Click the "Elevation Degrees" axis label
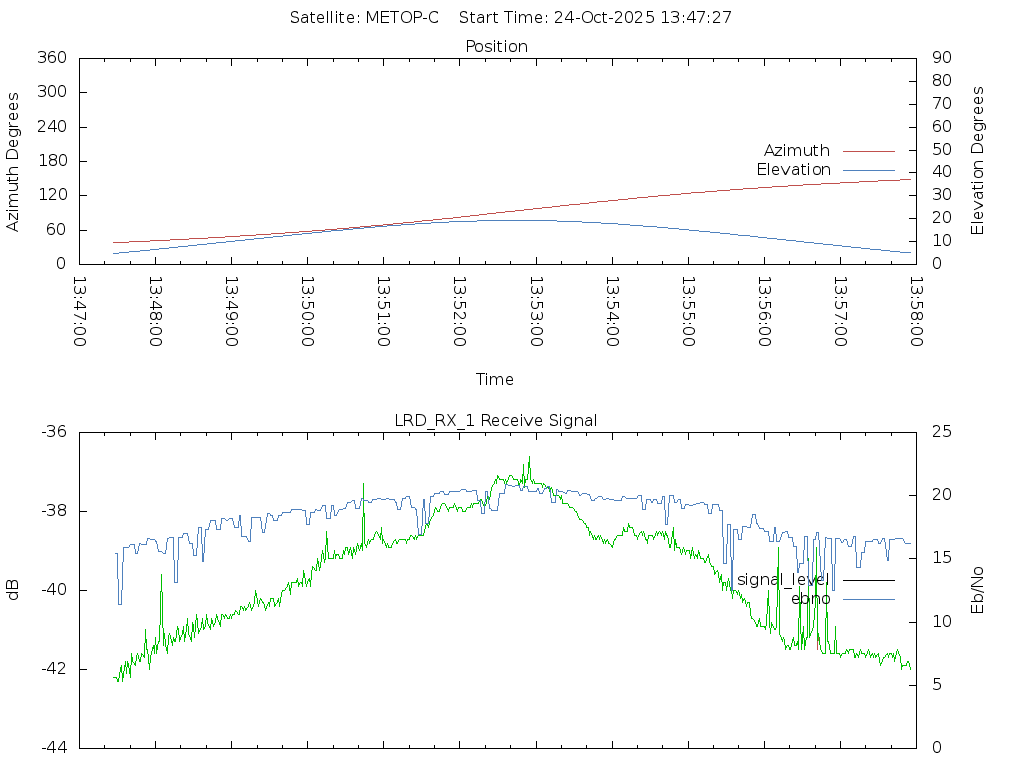Image resolution: width=1024 pixels, height=768 pixels. click(978, 161)
